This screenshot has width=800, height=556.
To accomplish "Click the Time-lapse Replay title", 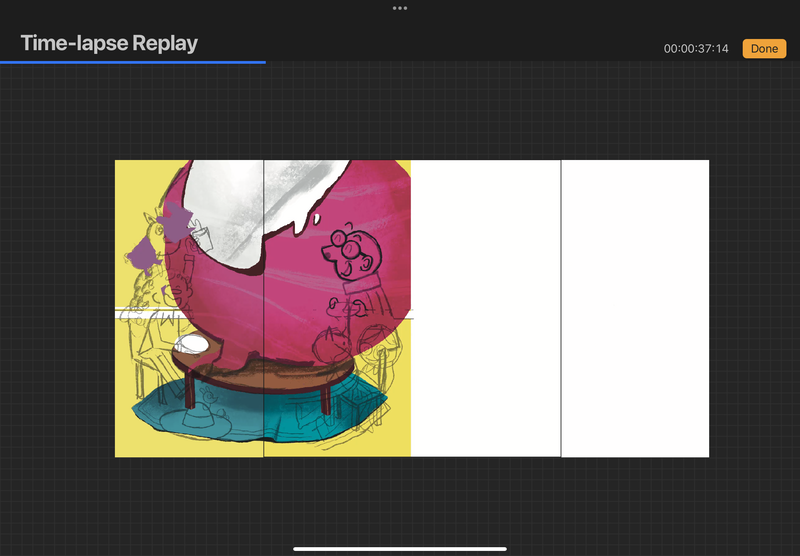I will coord(109,43).
